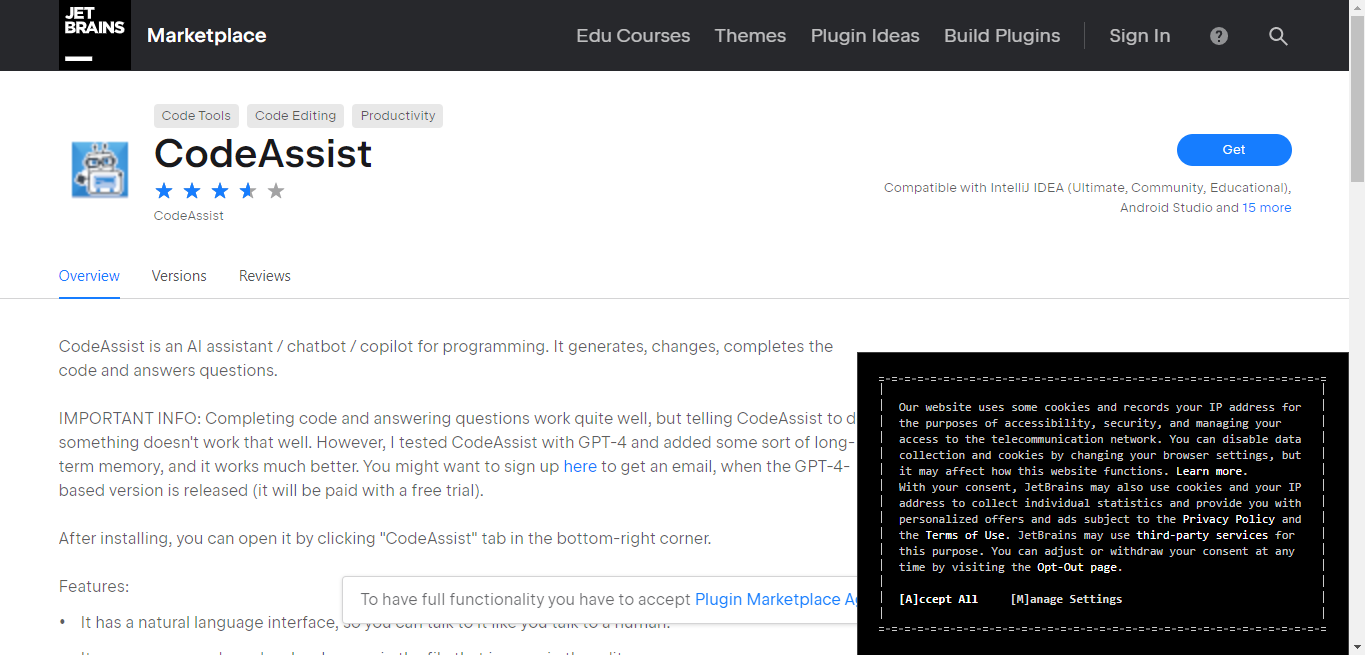The height and width of the screenshot is (655, 1365).
Task: Open the Opt-Out page link
Action: (1078, 567)
